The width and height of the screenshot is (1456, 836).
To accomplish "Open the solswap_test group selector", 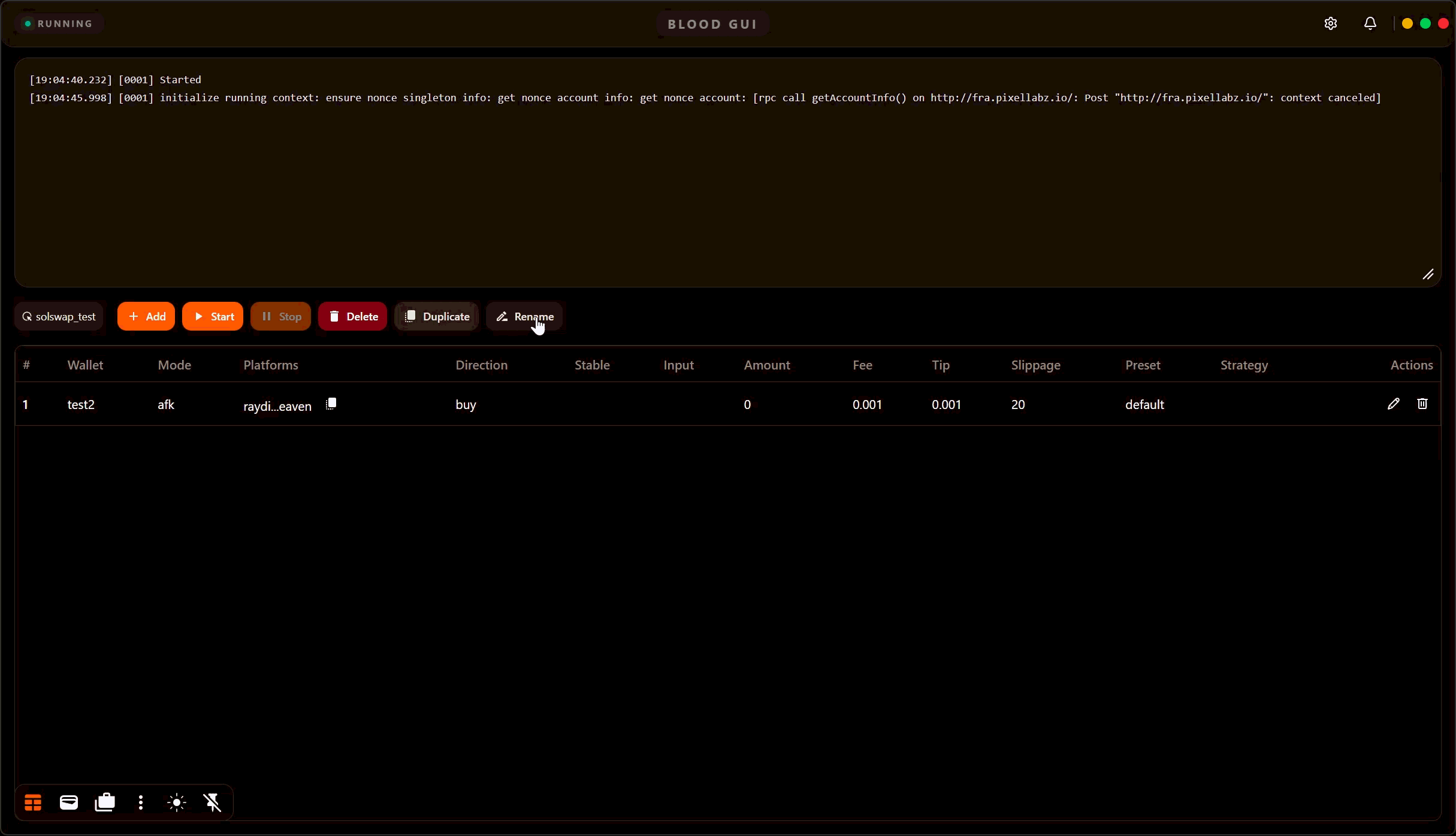I will pyautogui.click(x=59, y=316).
